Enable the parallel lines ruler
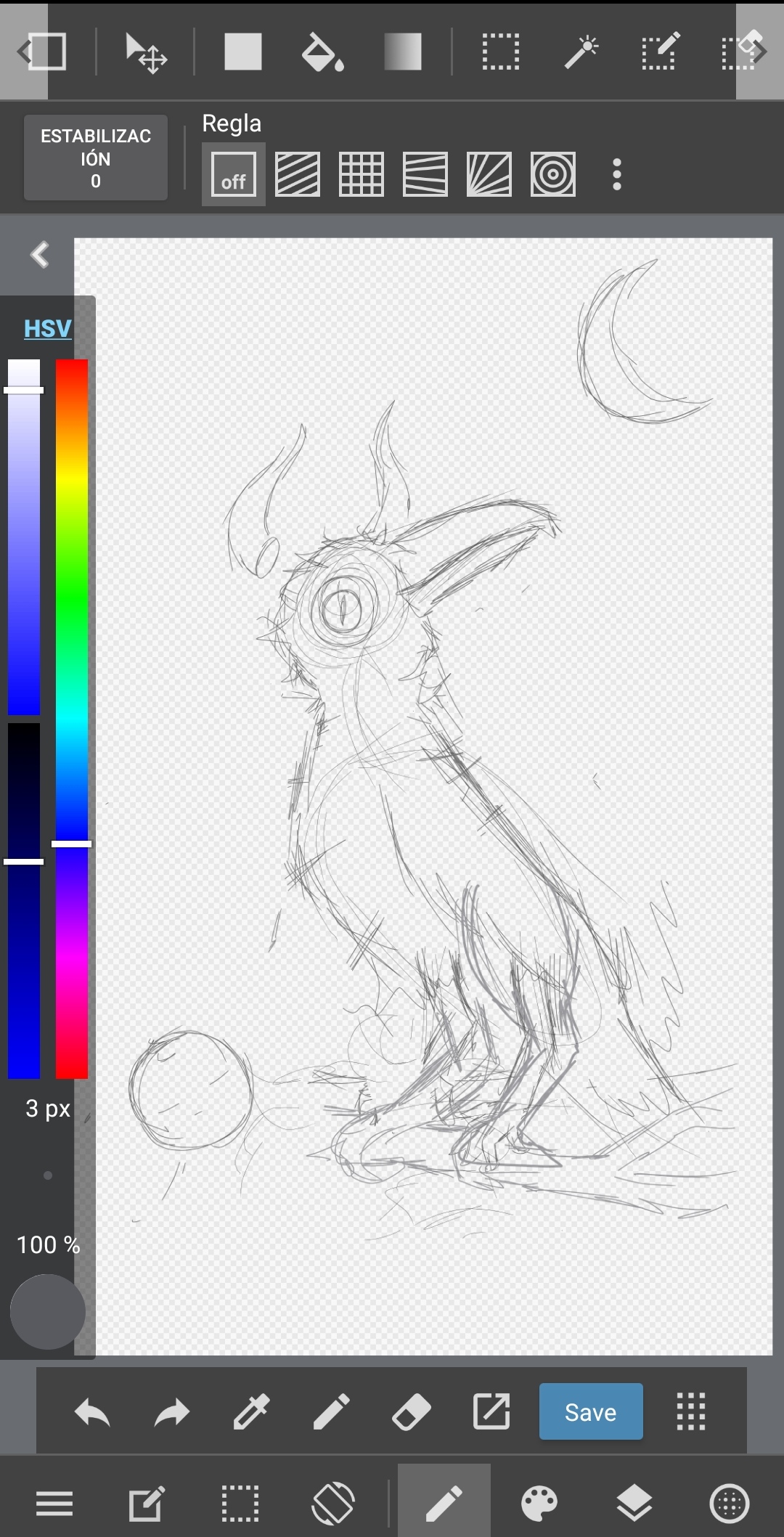Screen dimensions: 784x1537 298,174
